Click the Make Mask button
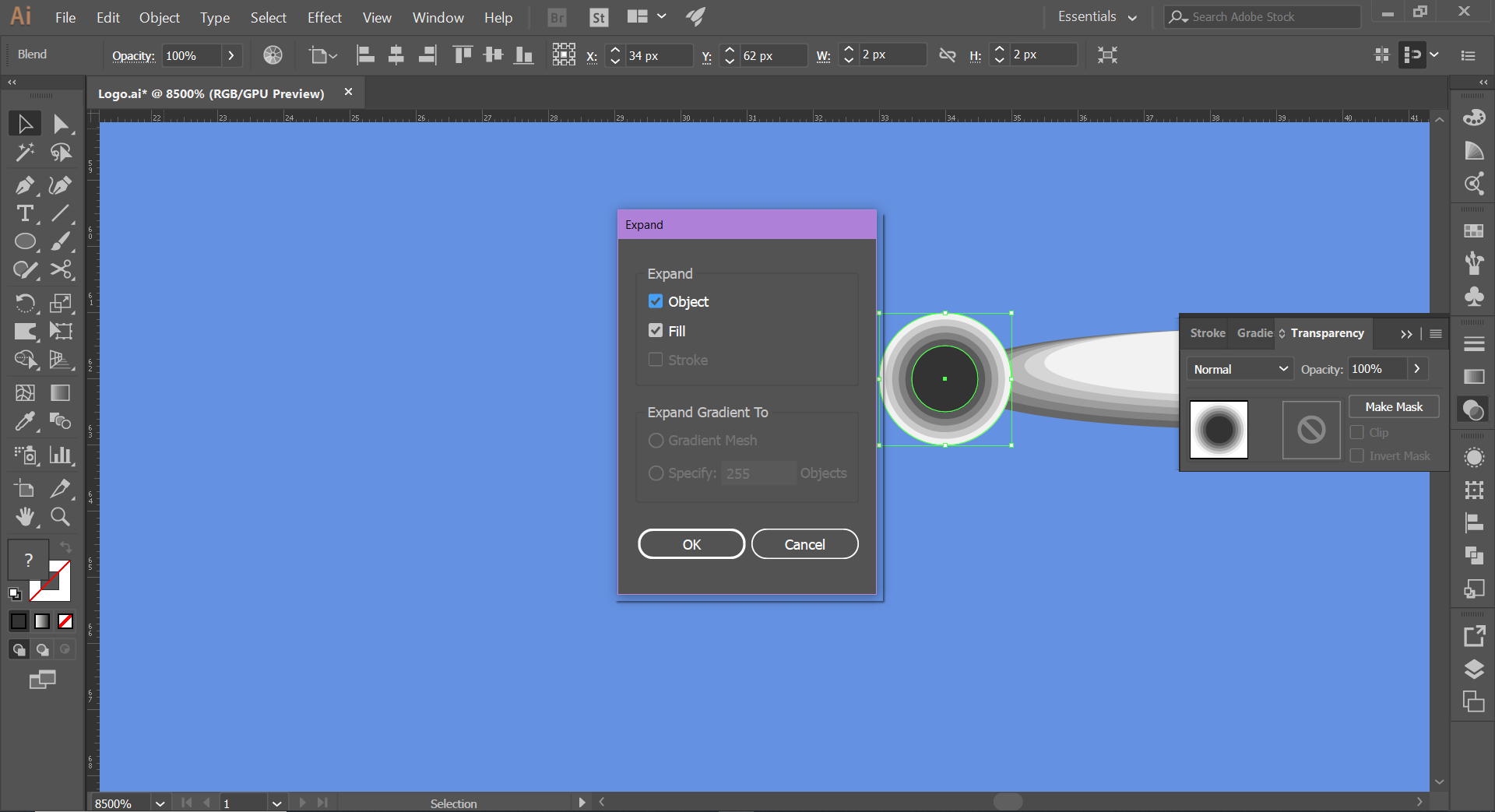Image resolution: width=1495 pixels, height=812 pixels. click(1394, 407)
